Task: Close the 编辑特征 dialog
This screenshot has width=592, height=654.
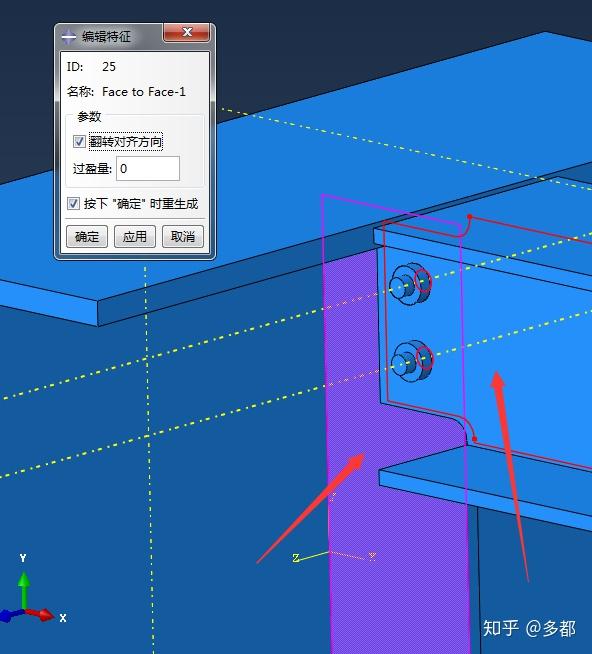Action: click(x=186, y=33)
